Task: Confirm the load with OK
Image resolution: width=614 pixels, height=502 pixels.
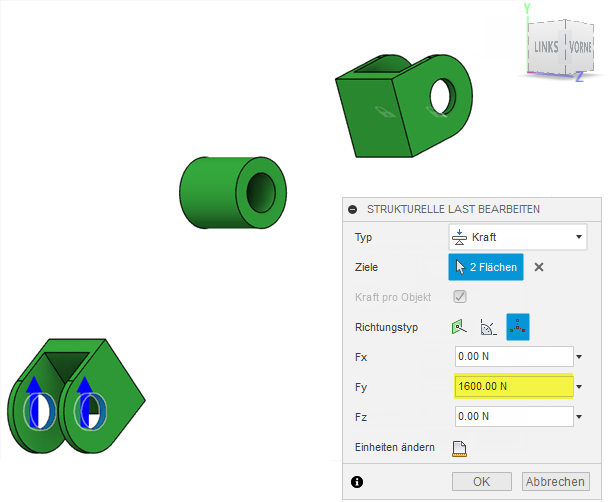Action: tap(481, 481)
